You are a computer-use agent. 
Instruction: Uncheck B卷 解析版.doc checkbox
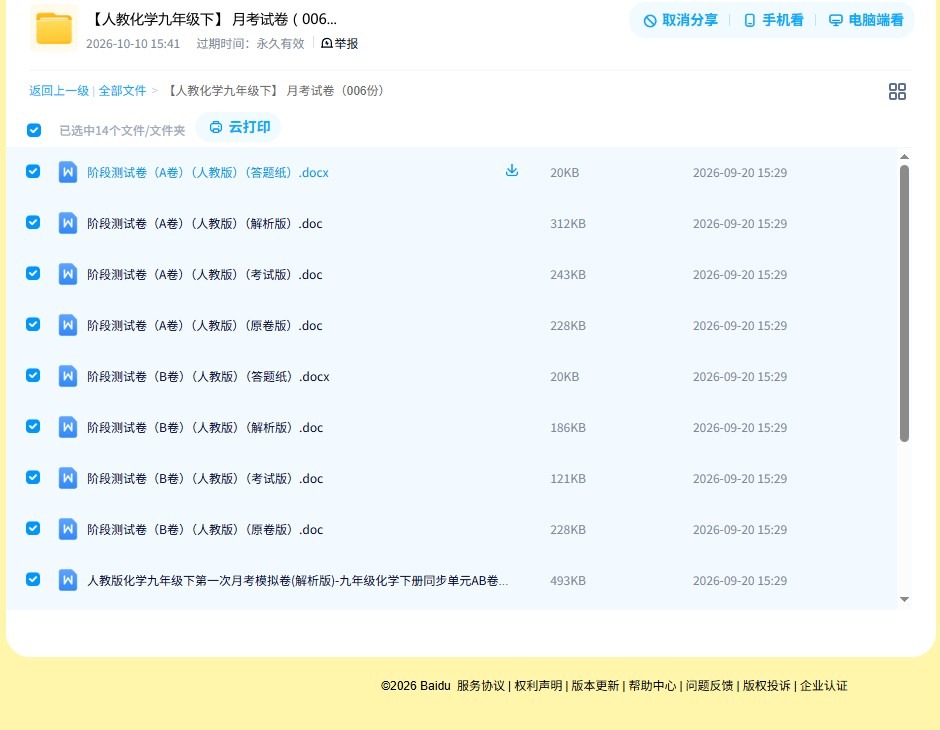pyautogui.click(x=33, y=426)
